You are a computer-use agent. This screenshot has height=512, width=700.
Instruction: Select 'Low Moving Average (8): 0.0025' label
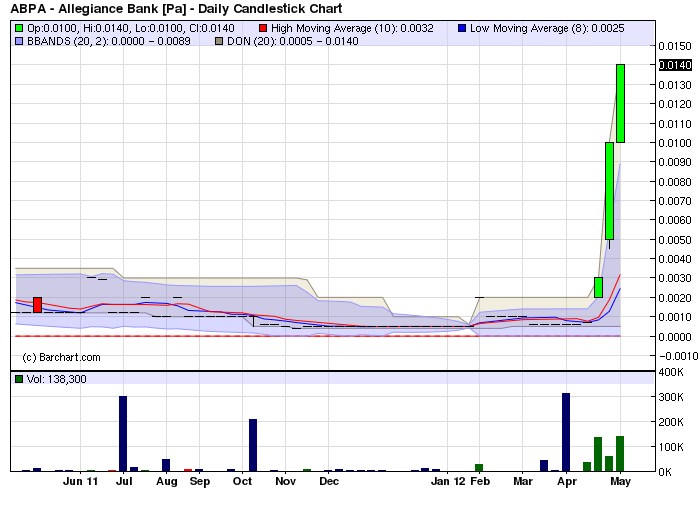[547, 29]
